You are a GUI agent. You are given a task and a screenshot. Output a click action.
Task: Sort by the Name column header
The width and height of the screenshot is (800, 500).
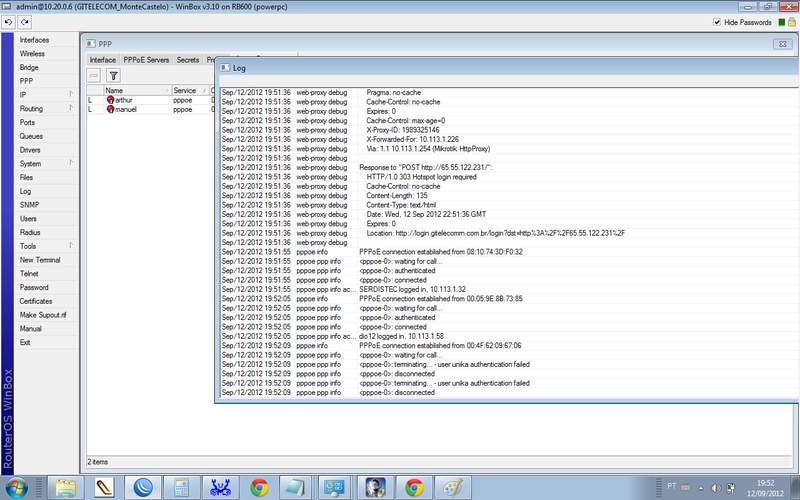(x=136, y=90)
